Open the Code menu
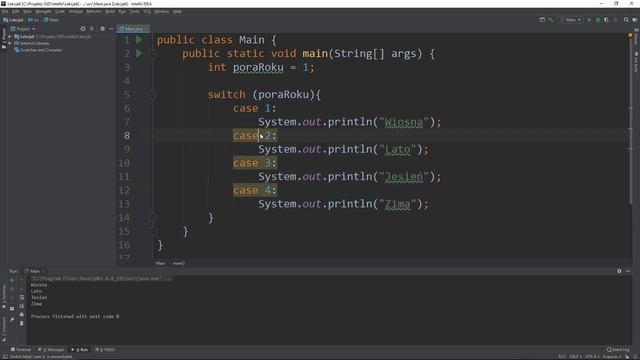 [60, 11]
